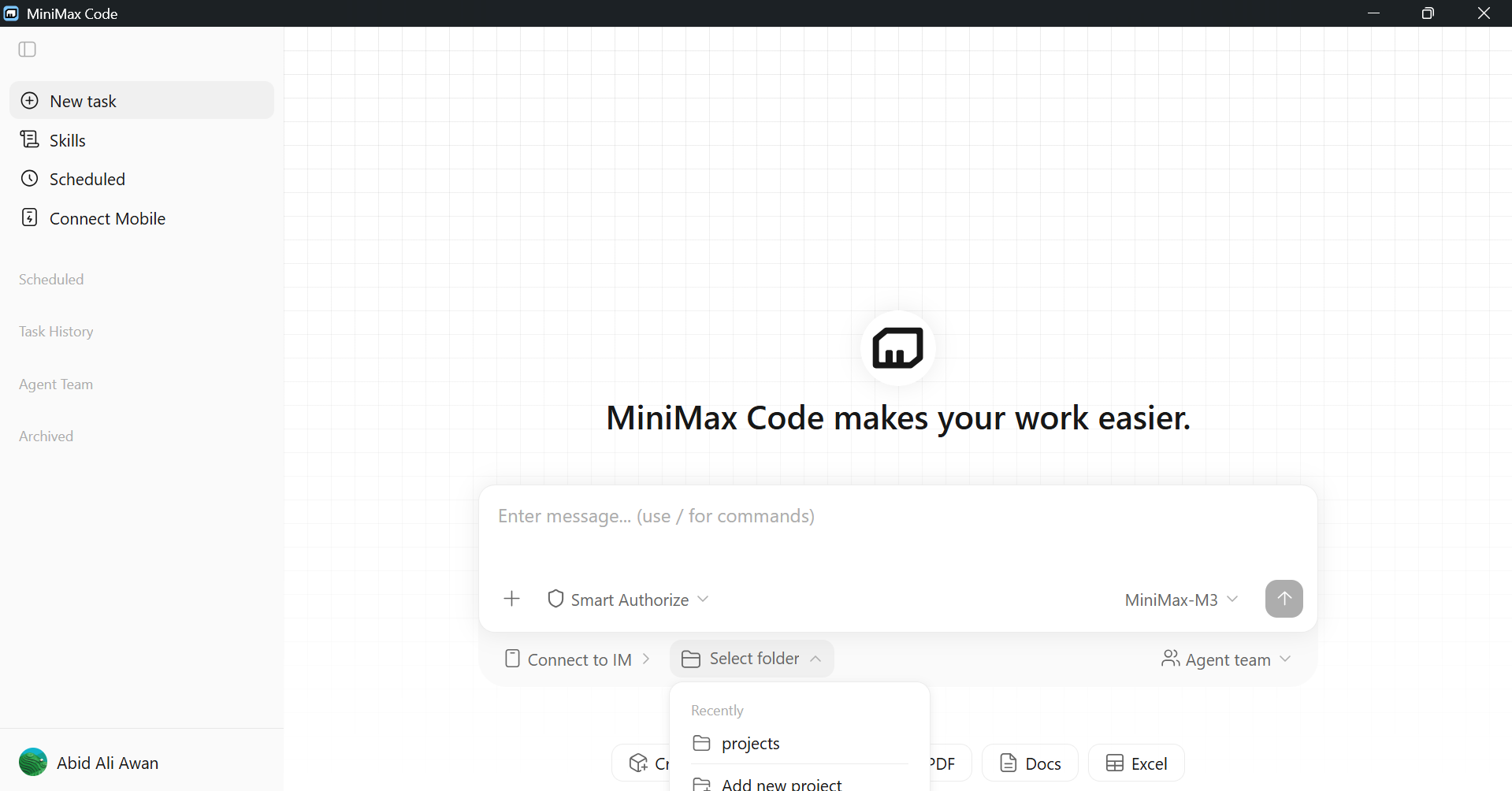The image size is (1512, 791).
Task: Select New task in the sidebar
Action: pyautogui.click(x=142, y=100)
